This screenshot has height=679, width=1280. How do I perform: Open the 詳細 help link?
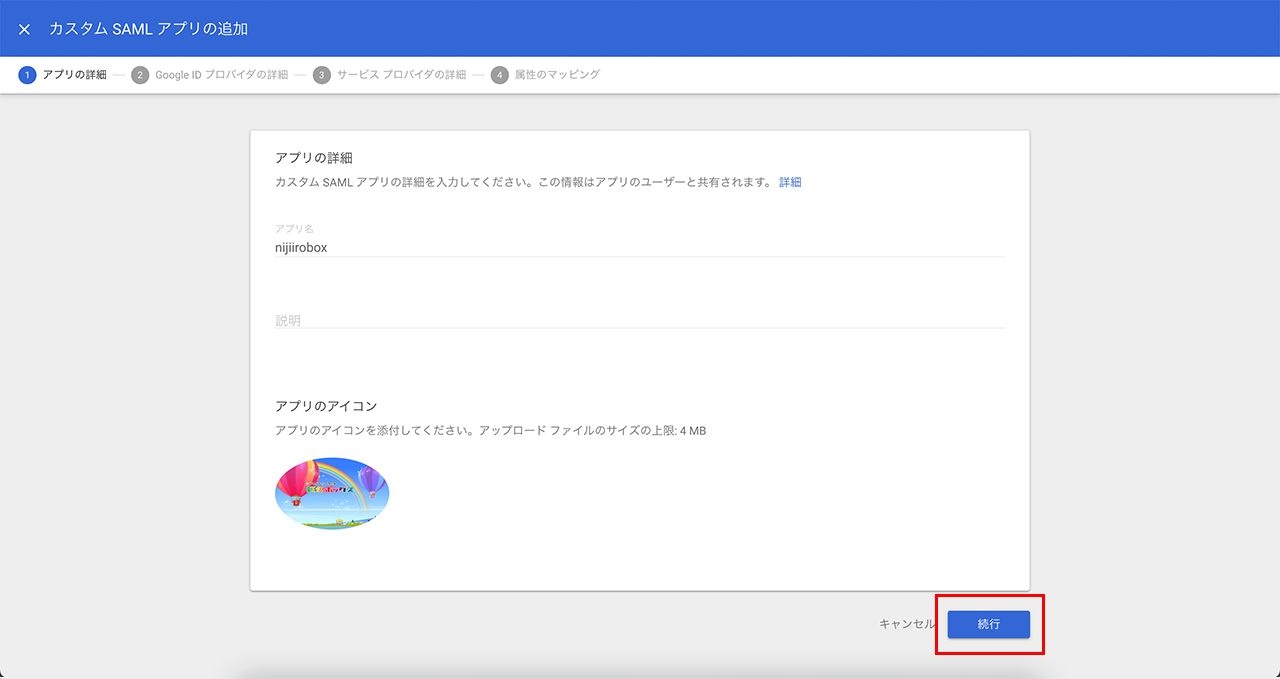click(790, 182)
